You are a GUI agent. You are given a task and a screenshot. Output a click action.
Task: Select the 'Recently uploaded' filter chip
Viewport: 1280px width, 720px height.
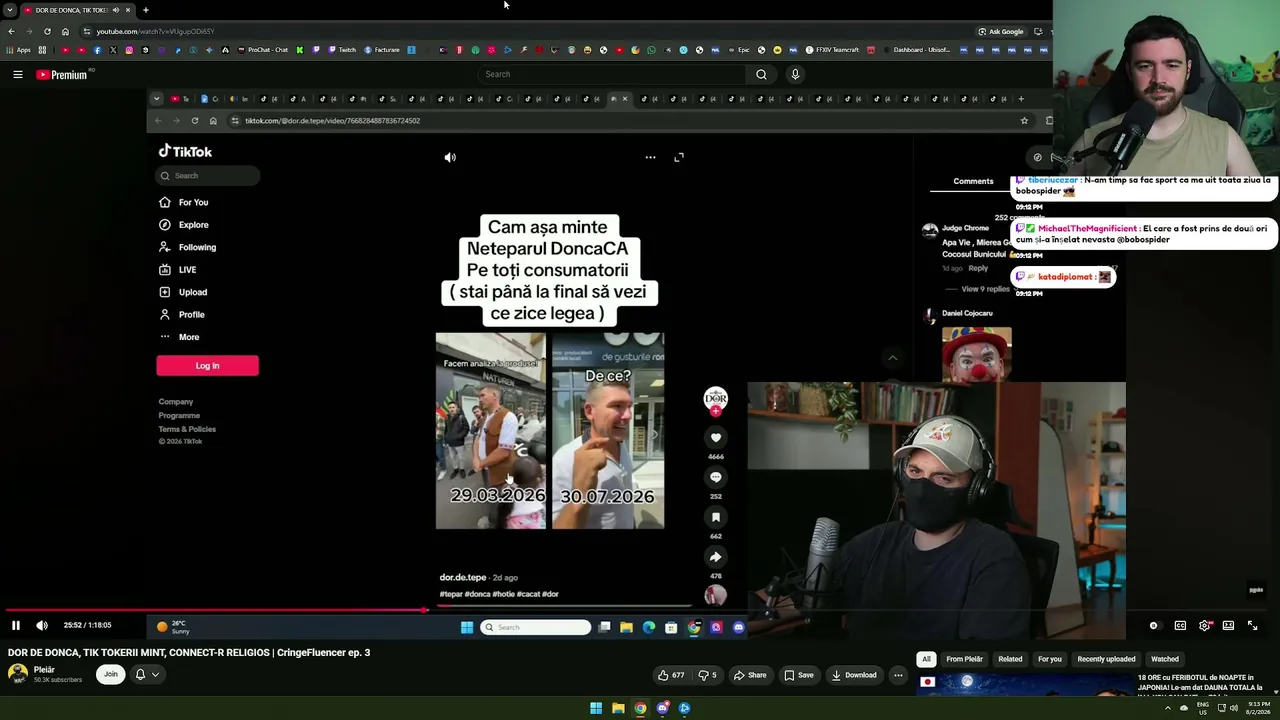[x=1106, y=659]
